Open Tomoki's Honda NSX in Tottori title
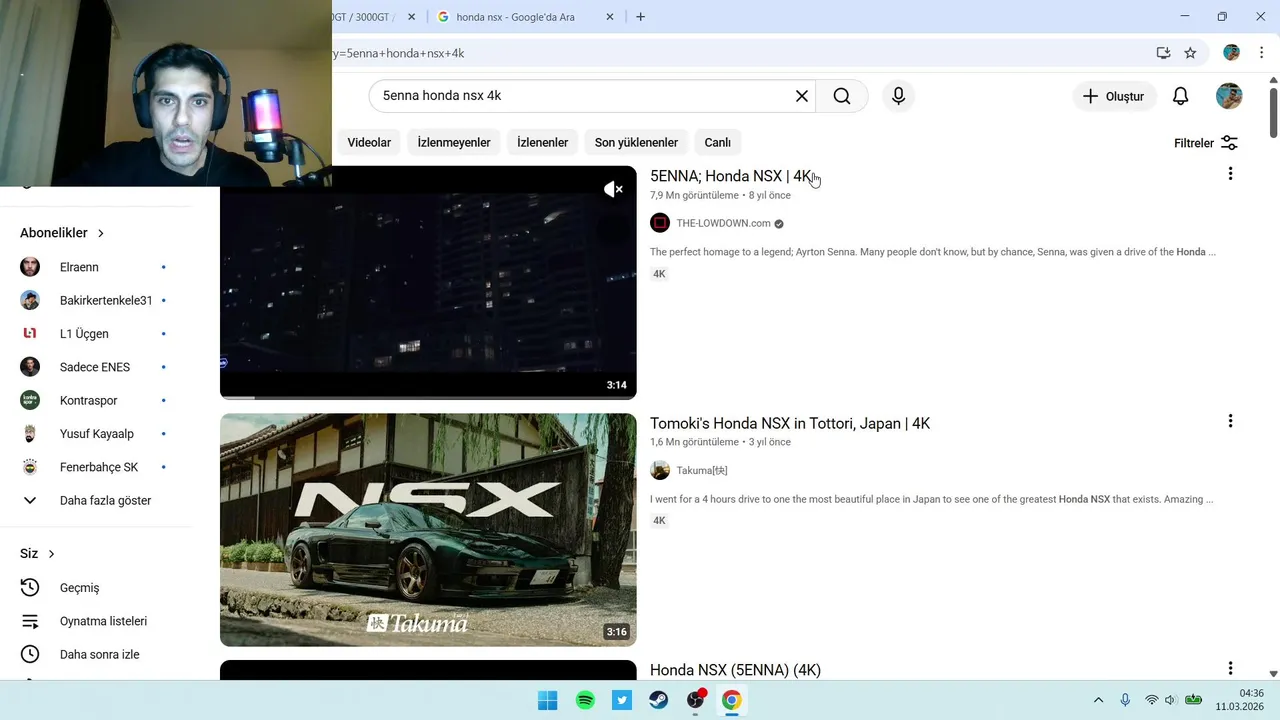This screenshot has width=1280, height=720. (x=790, y=423)
